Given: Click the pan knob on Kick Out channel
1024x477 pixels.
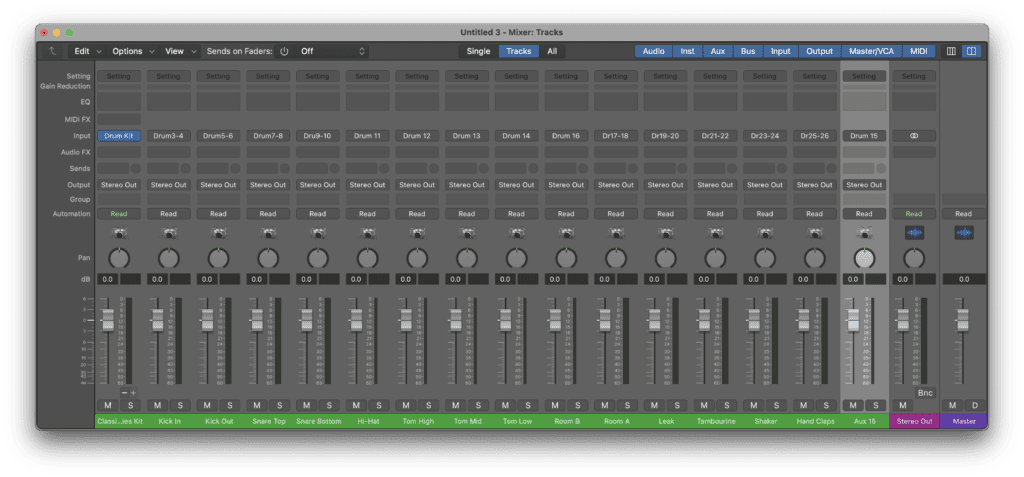Looking at the screenshot, I should pos(218,259).
